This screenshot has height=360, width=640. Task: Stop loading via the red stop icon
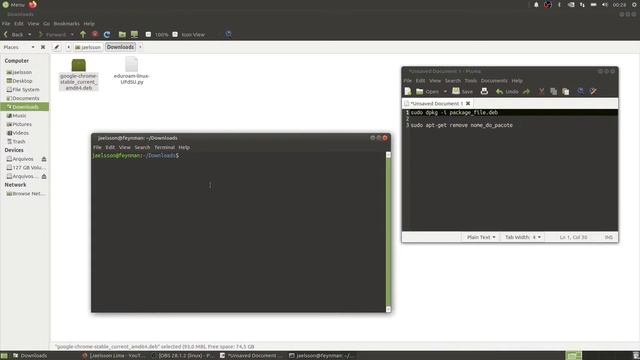click(x=95, y=35)
